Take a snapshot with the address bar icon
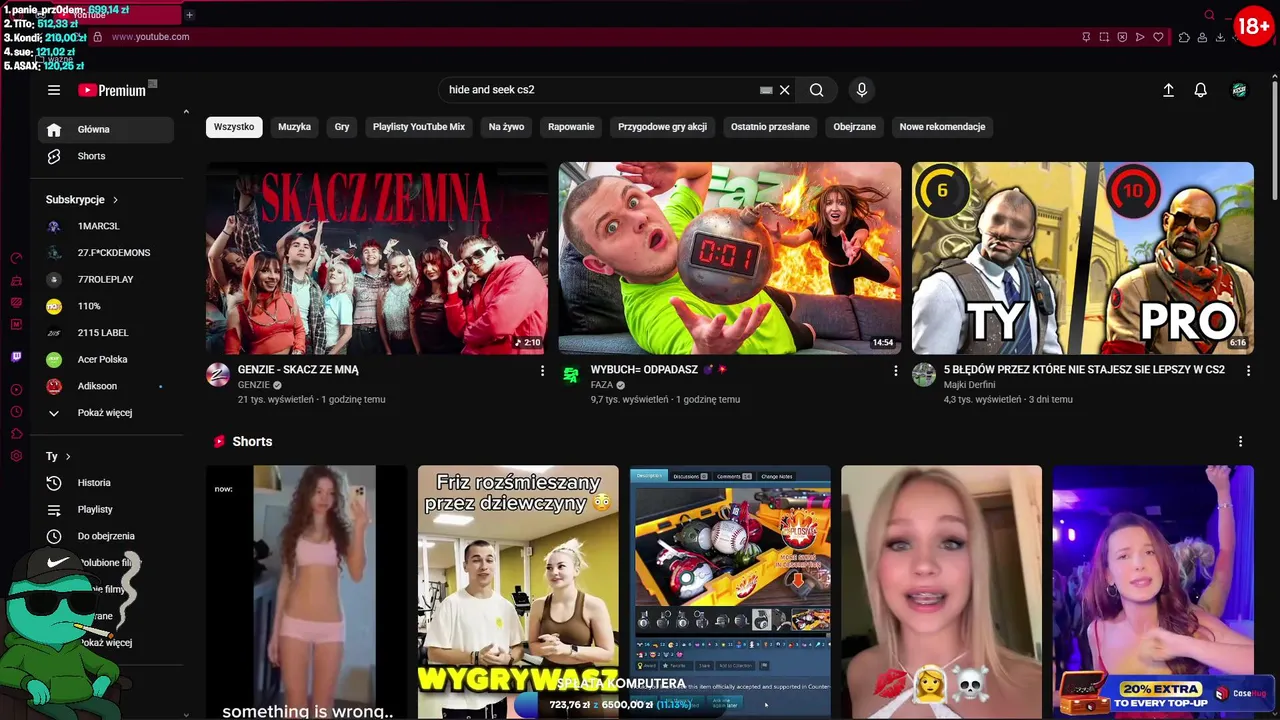The height and width of the screenshot is (720, 1280). click(1104, 37)
